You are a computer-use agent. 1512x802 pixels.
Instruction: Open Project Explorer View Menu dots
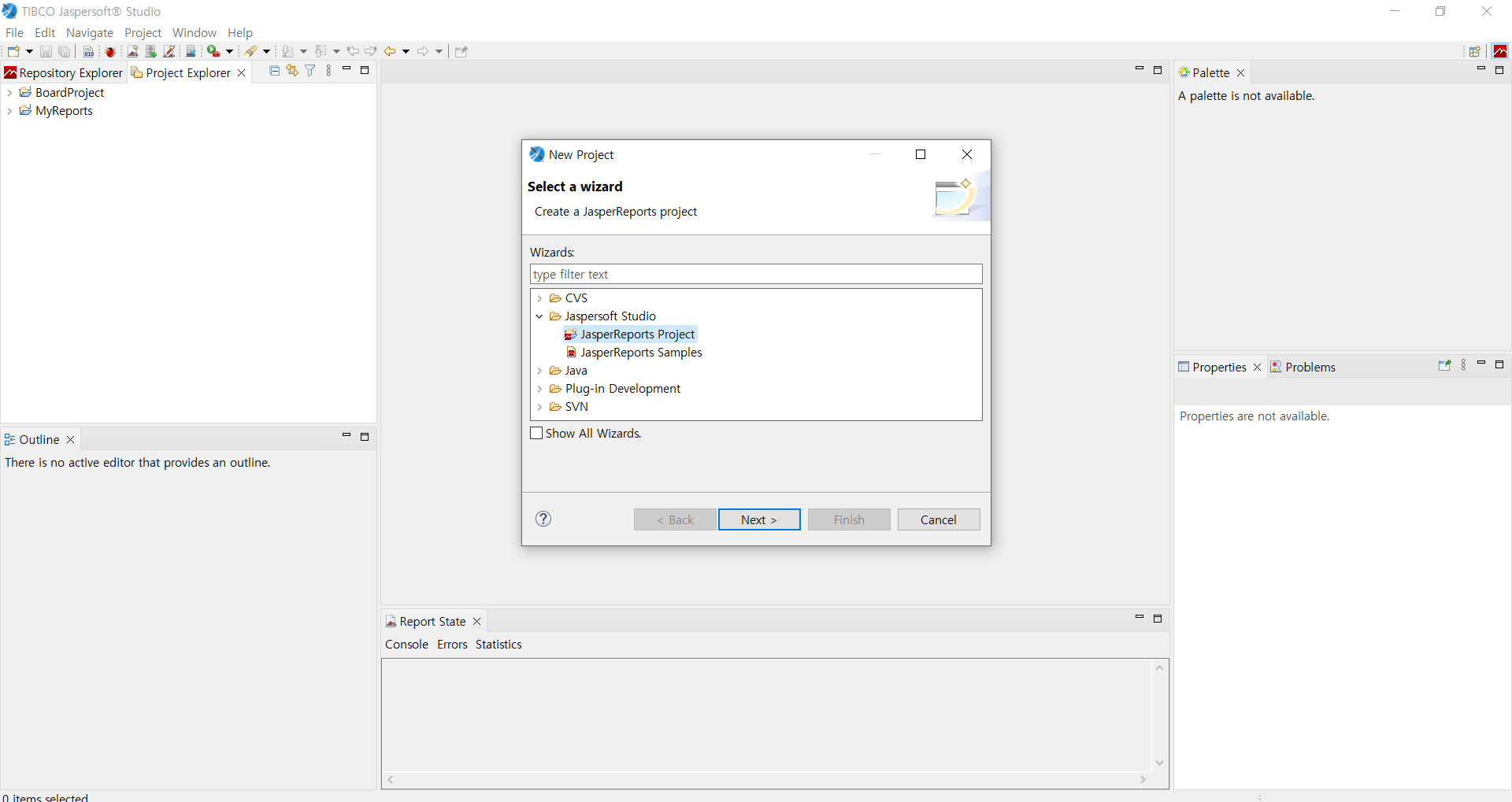coord(328,71)
